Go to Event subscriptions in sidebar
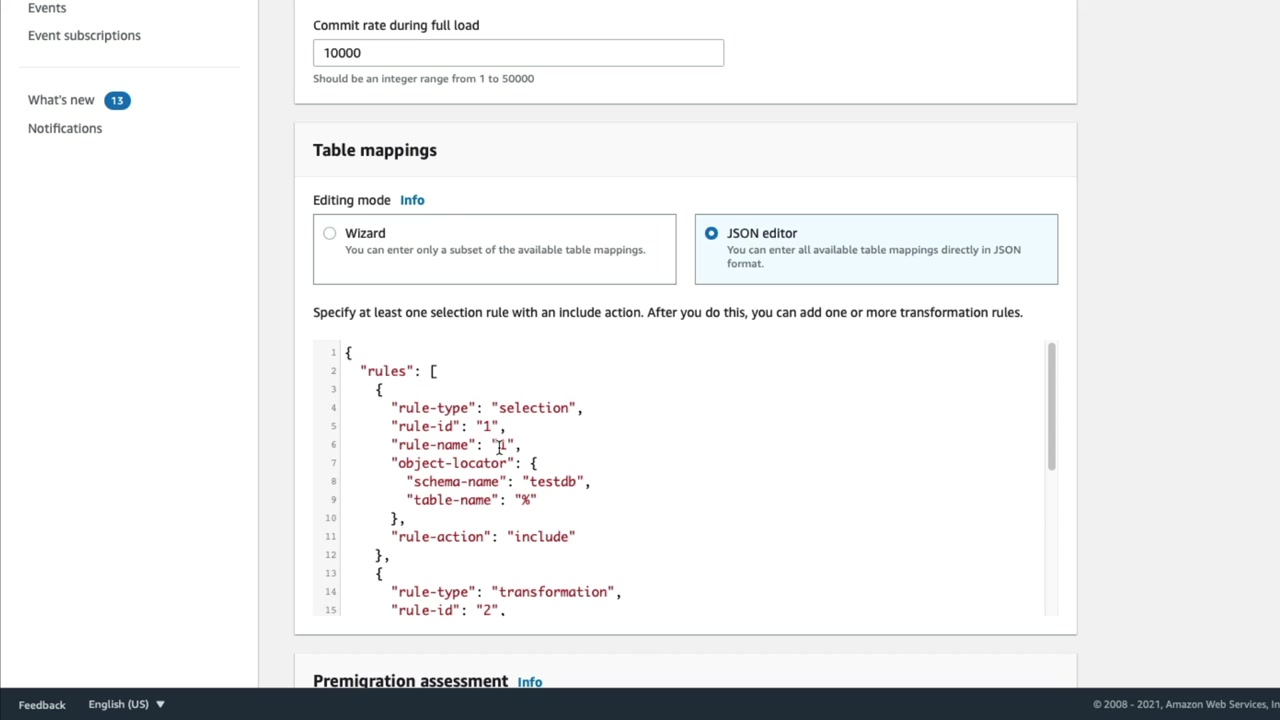Screen dimensions: 1280x720 (84, 36)
